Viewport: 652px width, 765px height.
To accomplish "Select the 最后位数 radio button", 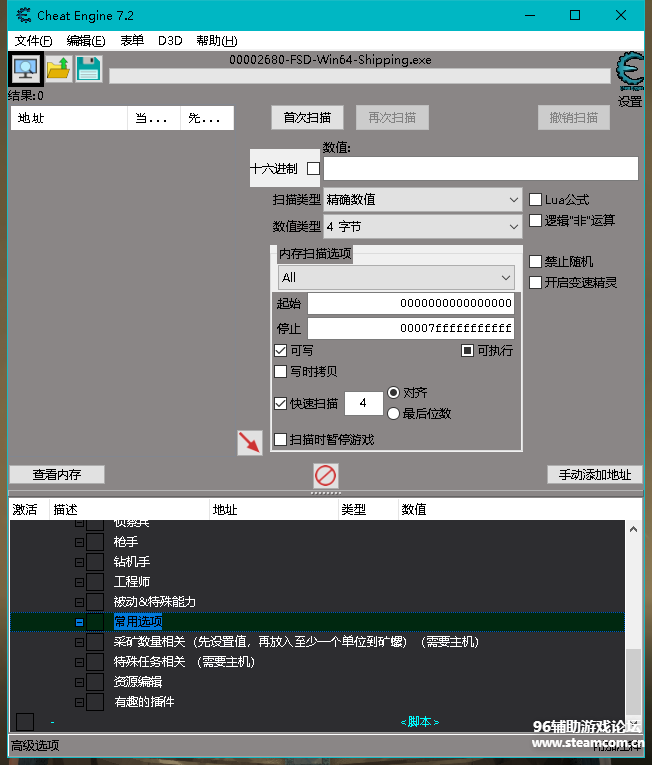I will pyautogui.click(x=393, y=414).
